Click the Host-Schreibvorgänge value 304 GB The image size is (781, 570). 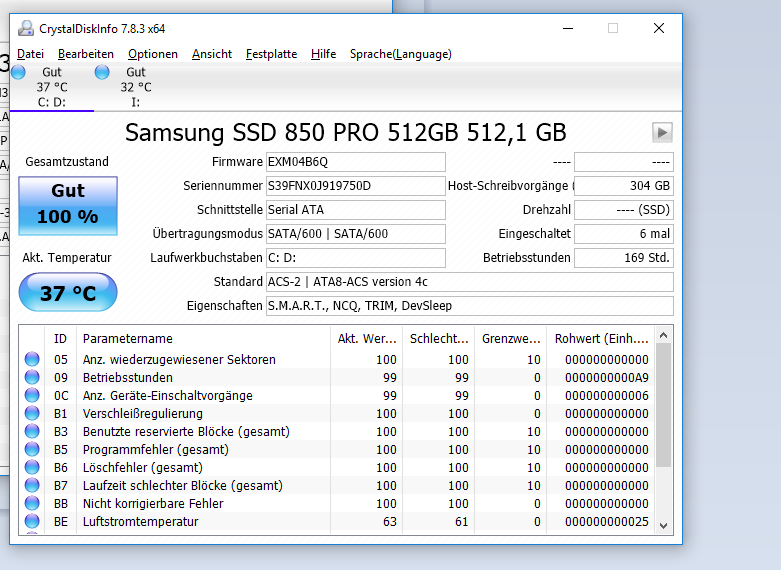pos(624,186)
